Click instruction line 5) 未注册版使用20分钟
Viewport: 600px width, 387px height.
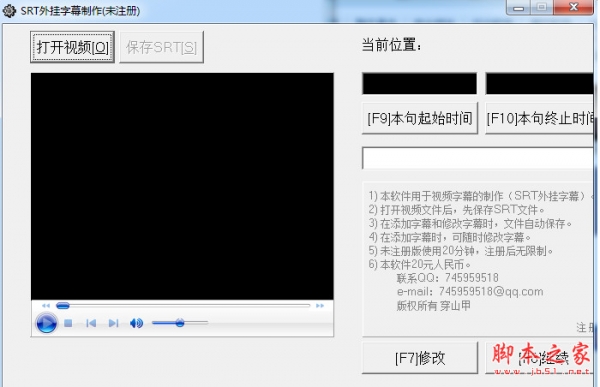click(461, 251)
